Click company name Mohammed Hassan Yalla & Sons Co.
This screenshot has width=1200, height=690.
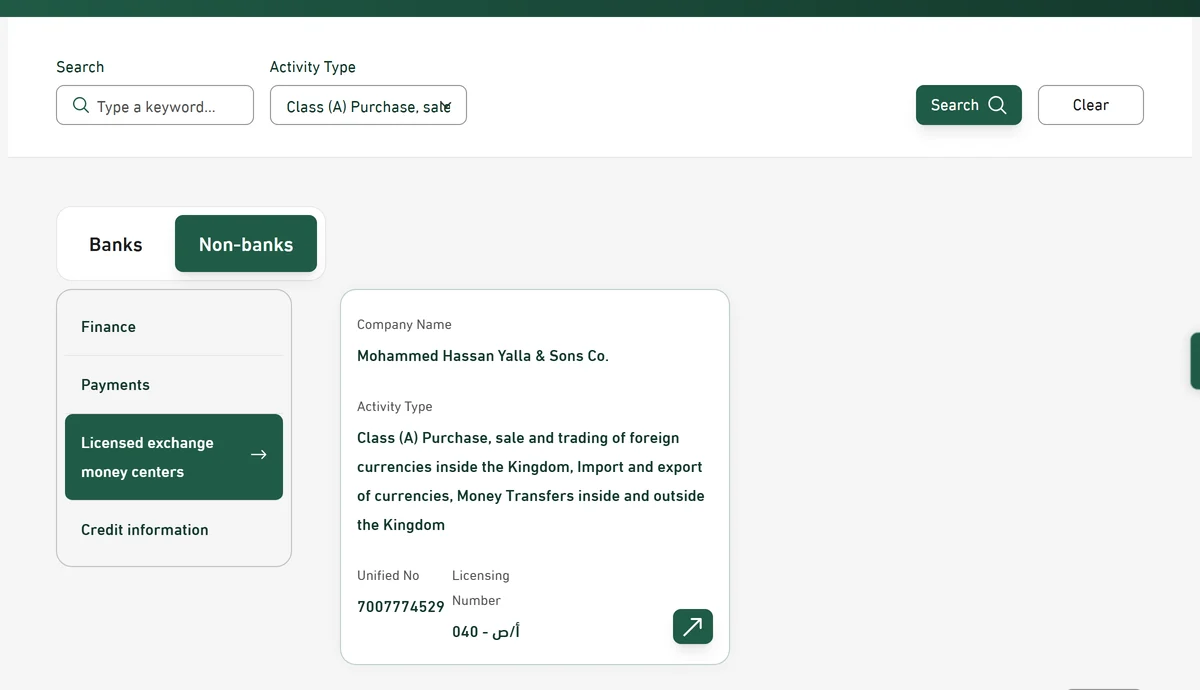coord(483,356)
